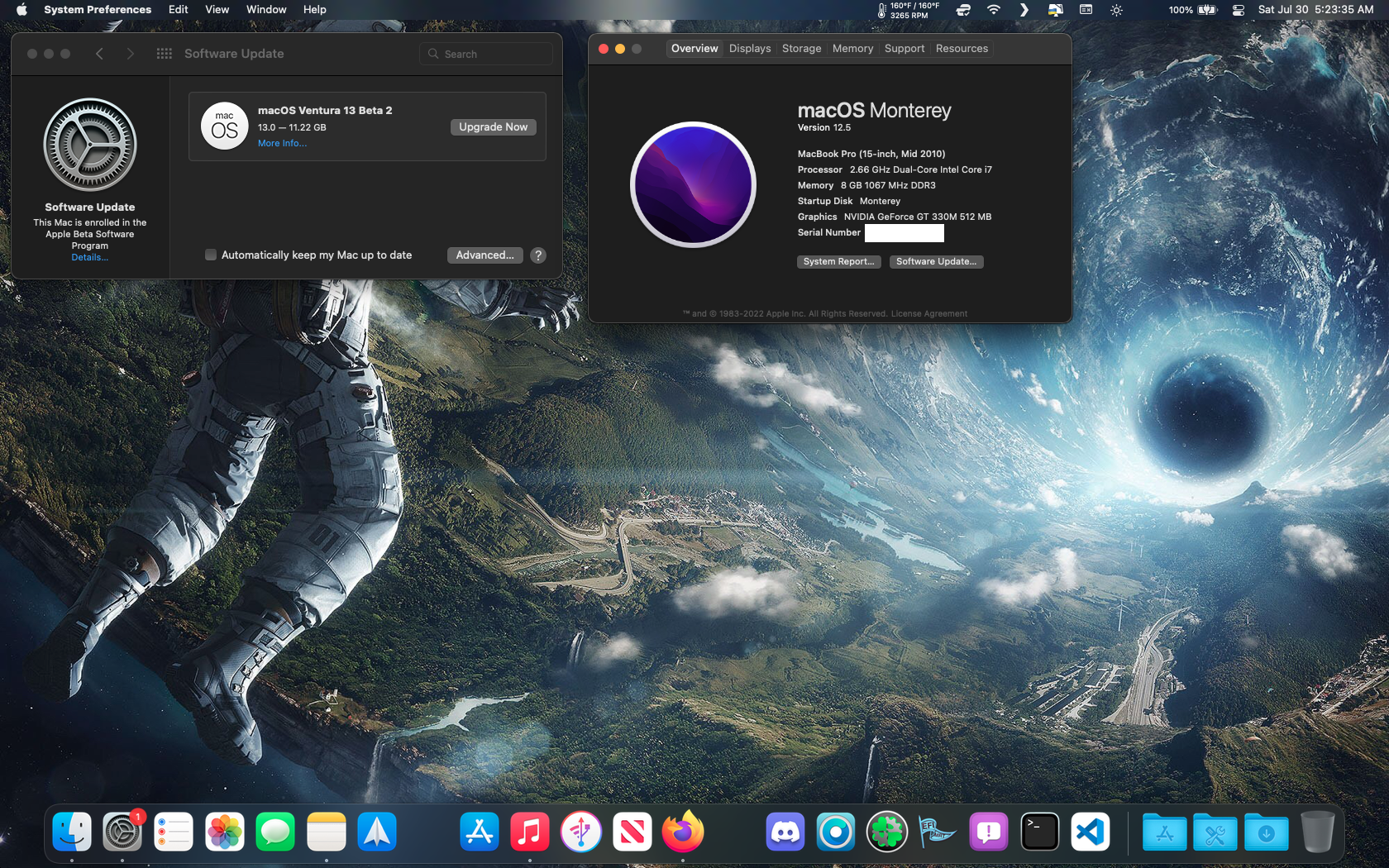Open the Window menu
Screen dimensions: 1389x868
[265, 10]
